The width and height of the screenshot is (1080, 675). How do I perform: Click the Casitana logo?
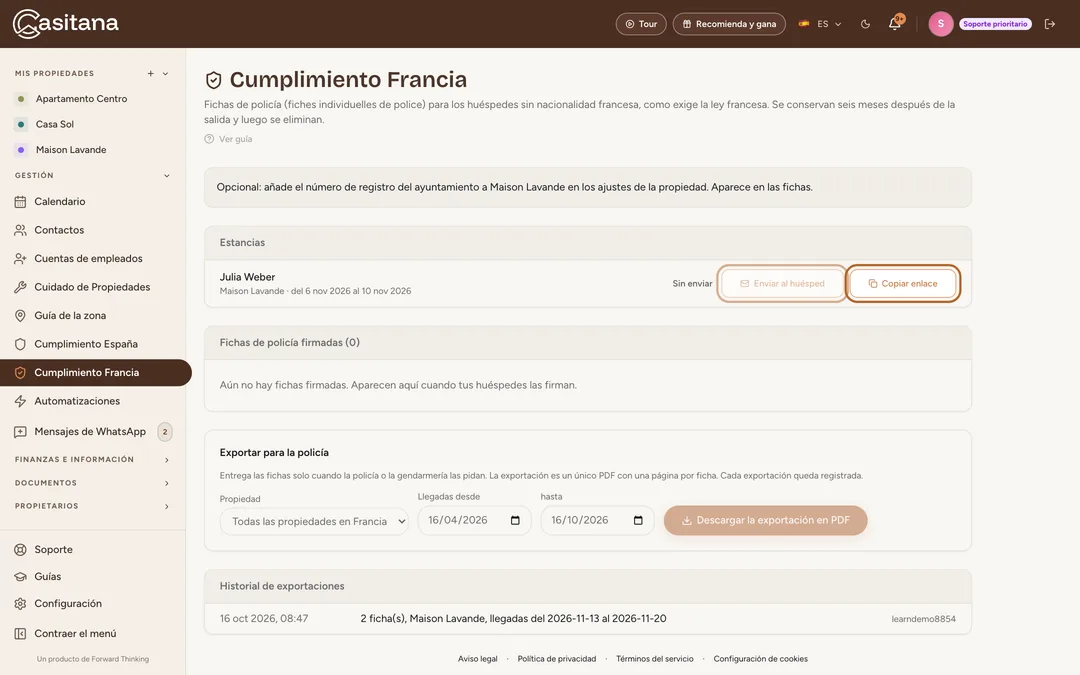(65, 23)
